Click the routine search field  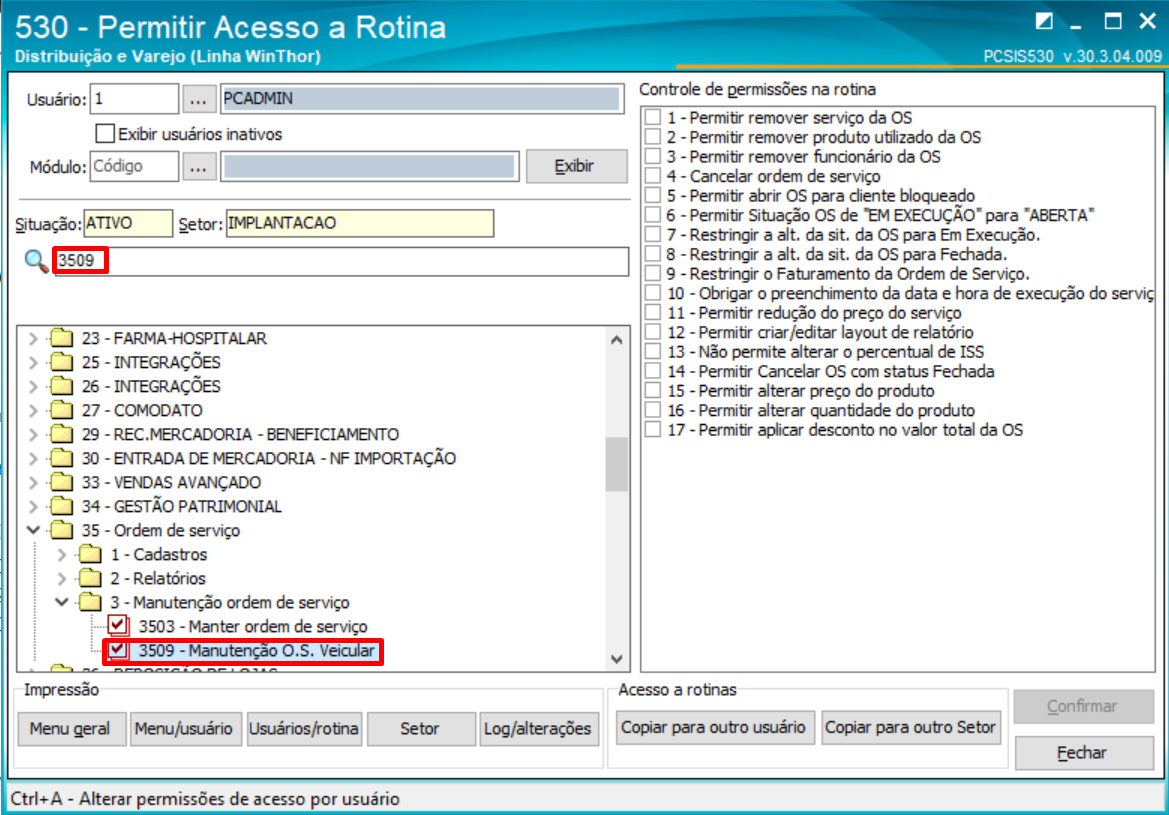[x=341, y=261]
